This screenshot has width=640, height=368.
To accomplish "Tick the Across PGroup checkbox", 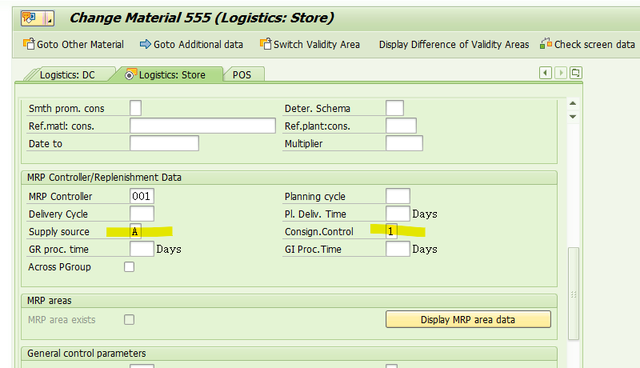I will (129, 267).
